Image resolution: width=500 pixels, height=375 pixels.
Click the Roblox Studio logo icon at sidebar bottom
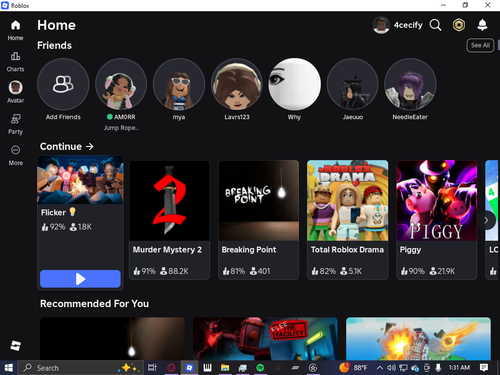[x=15, y=345]
